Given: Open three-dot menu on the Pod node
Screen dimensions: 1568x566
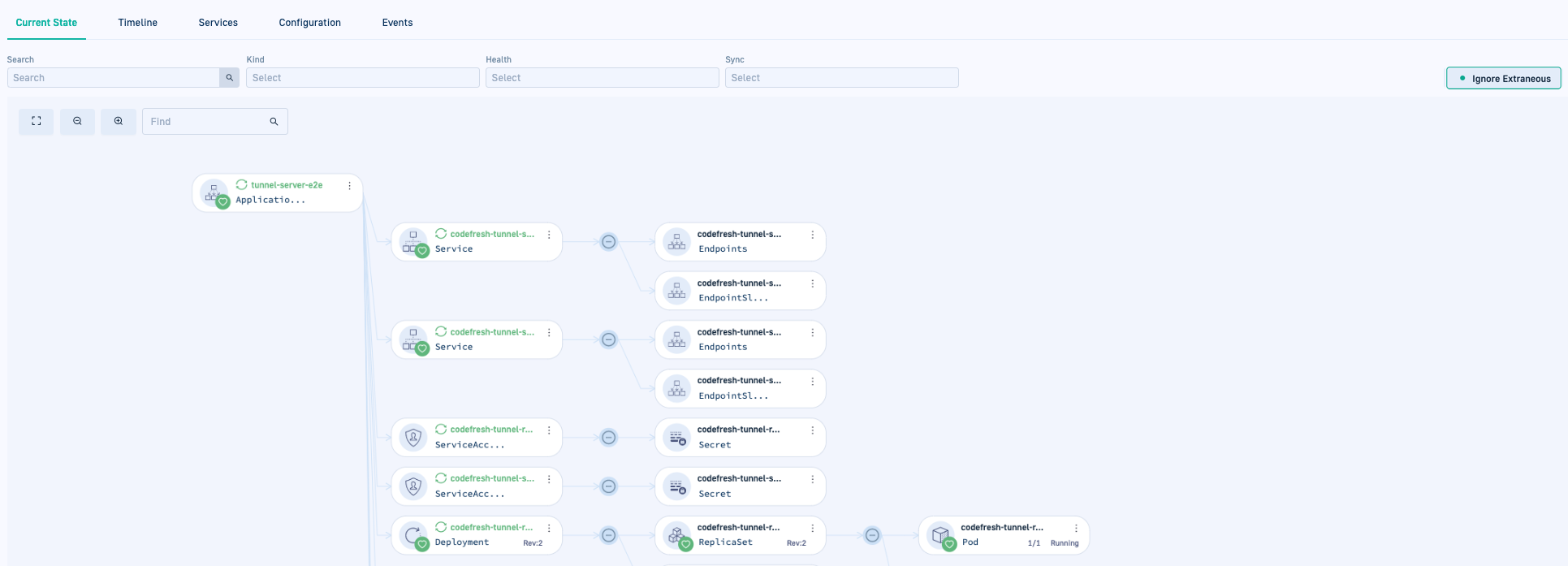Looking at the screenshot, I should pyautogui.click(x=1076, y=528).
